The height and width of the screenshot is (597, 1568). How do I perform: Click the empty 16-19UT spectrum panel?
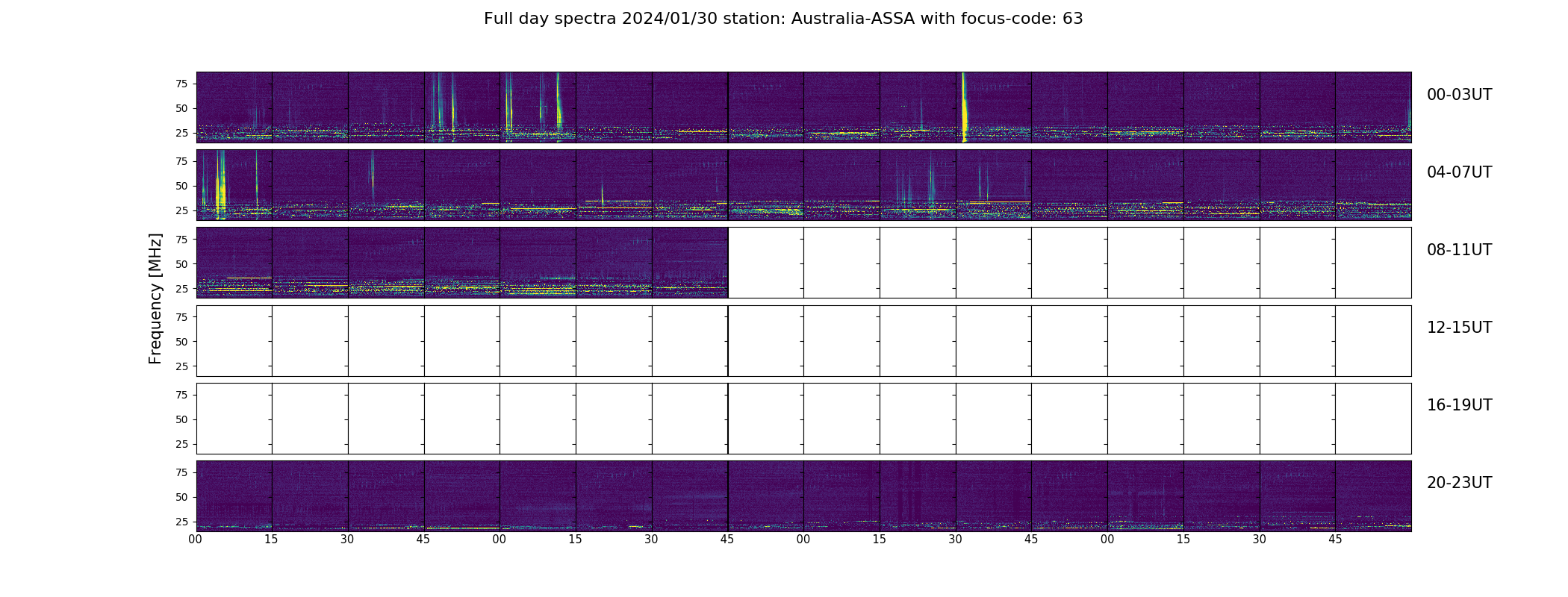pos(803,419)
